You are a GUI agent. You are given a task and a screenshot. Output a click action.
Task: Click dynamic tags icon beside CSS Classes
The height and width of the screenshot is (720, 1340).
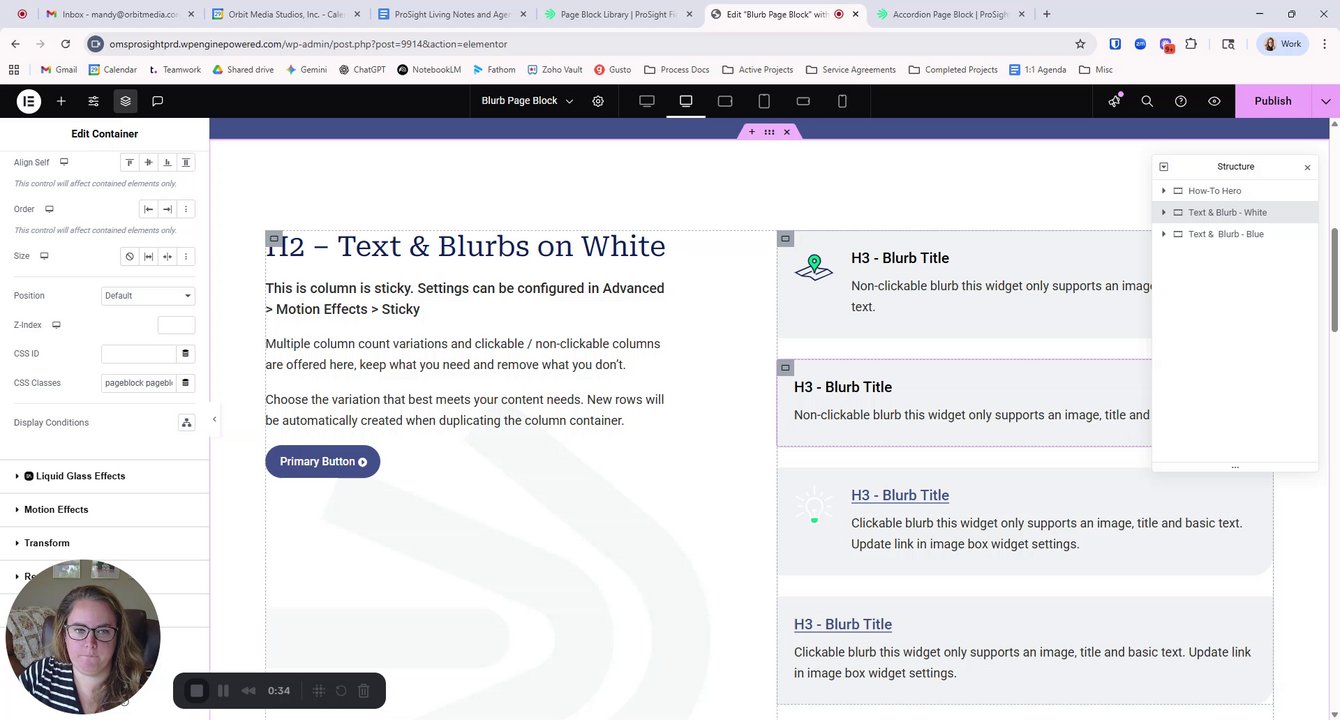coord(185,383)
